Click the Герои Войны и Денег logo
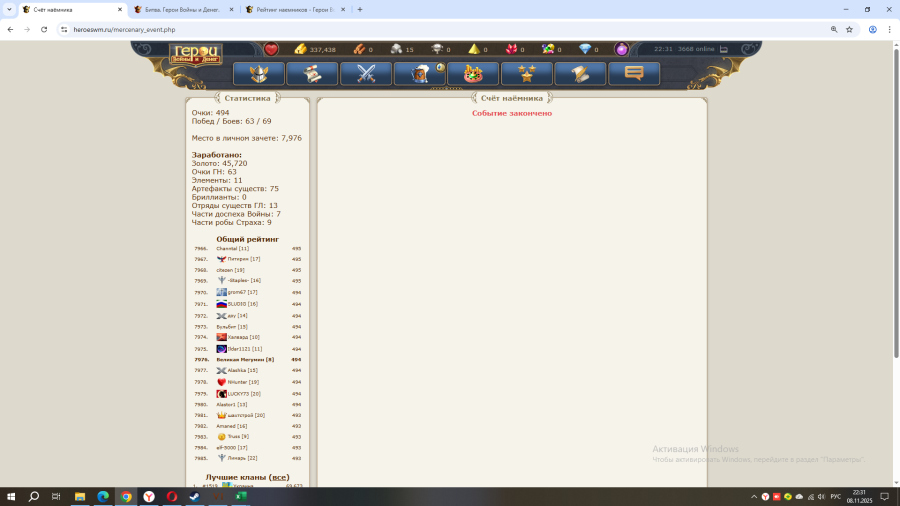This screenshot has width=900, height=506. (x=196, y=54)
